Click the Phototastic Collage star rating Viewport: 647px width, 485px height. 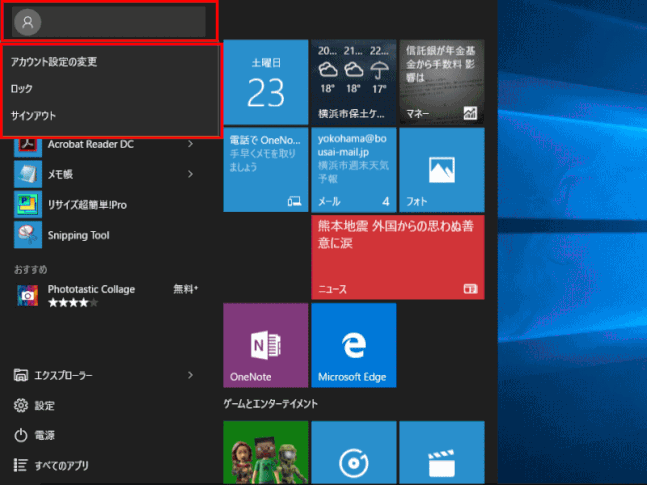pos(73,303)
